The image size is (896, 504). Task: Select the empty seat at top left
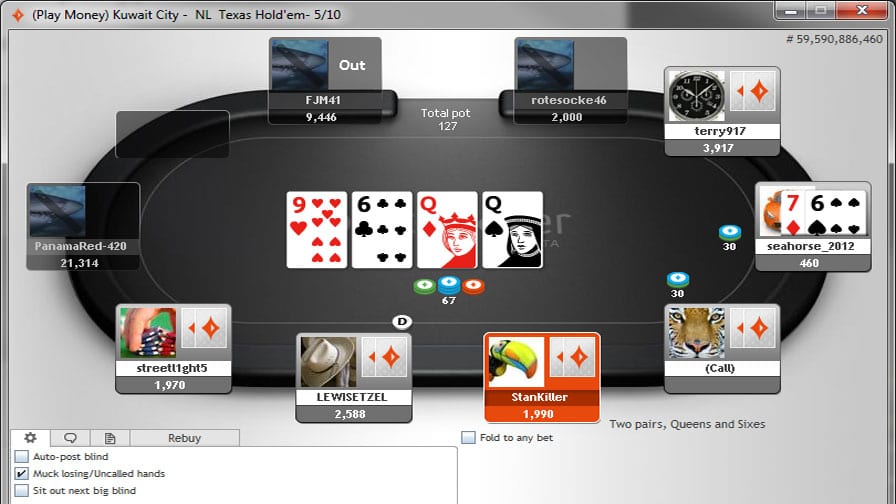[173, 134]
